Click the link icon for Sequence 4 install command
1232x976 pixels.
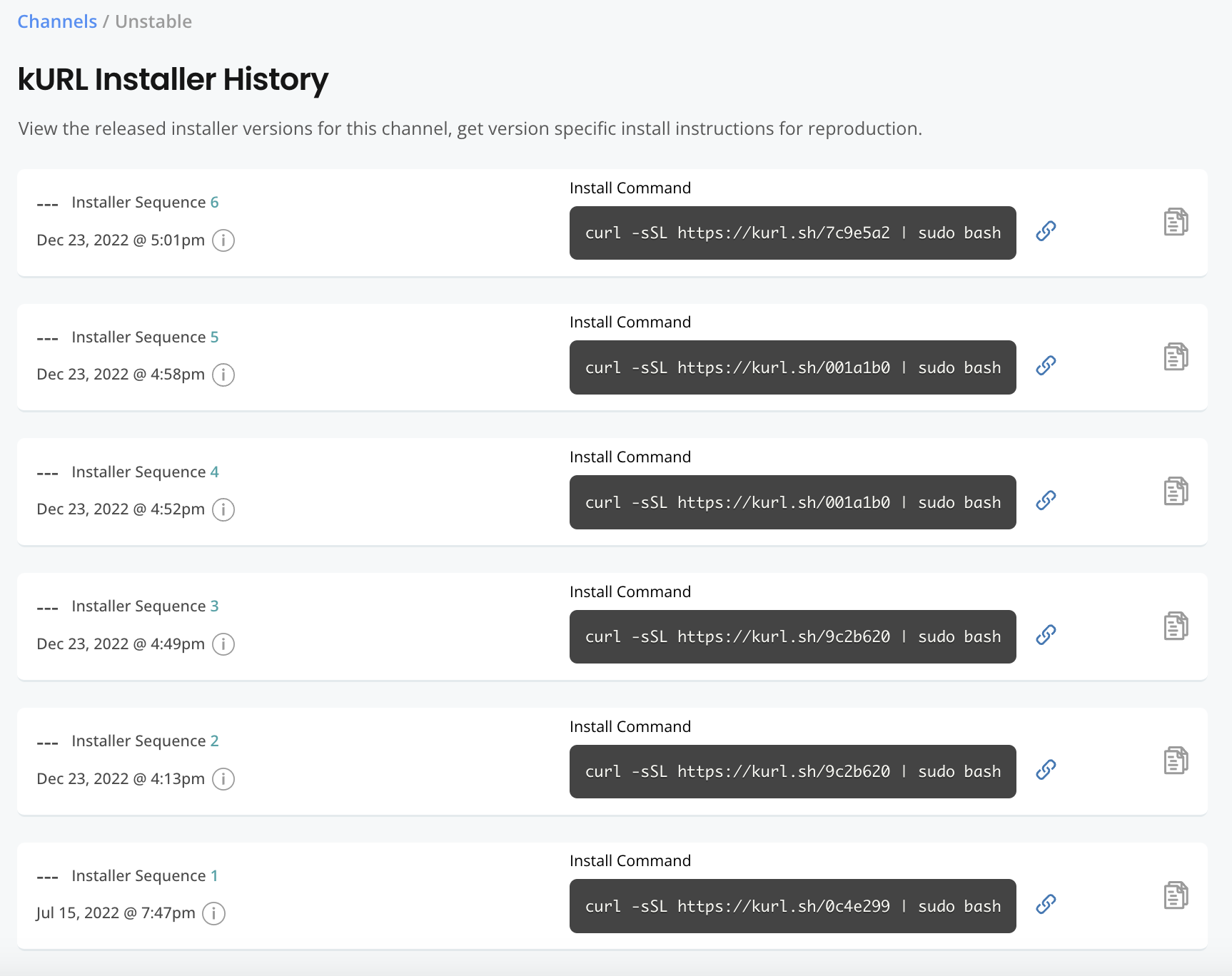[1046, 500]
